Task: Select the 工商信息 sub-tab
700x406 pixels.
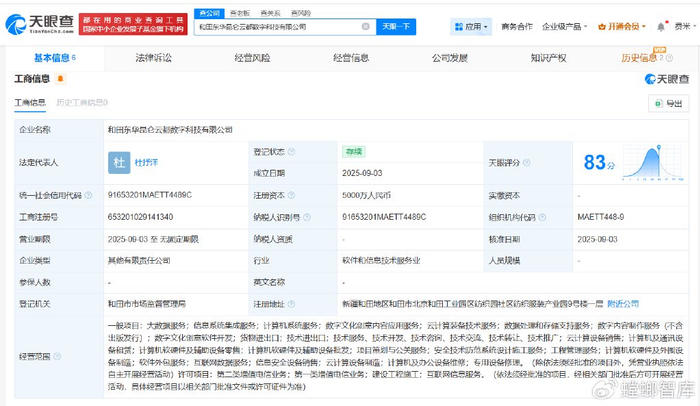Action: point(30,103)
